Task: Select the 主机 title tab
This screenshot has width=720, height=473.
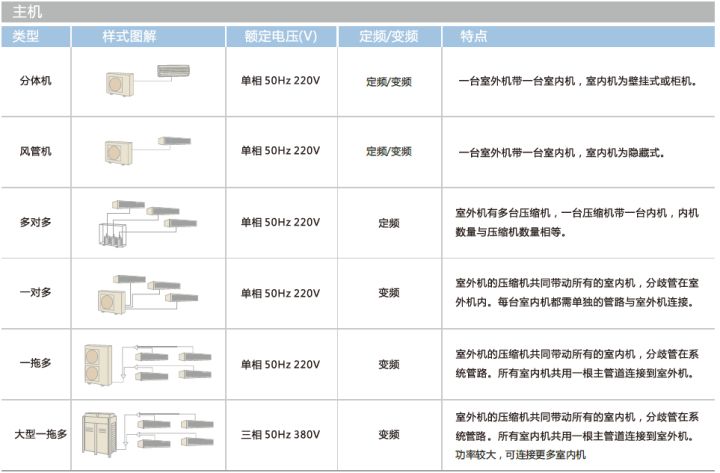Action: (28, 12)
